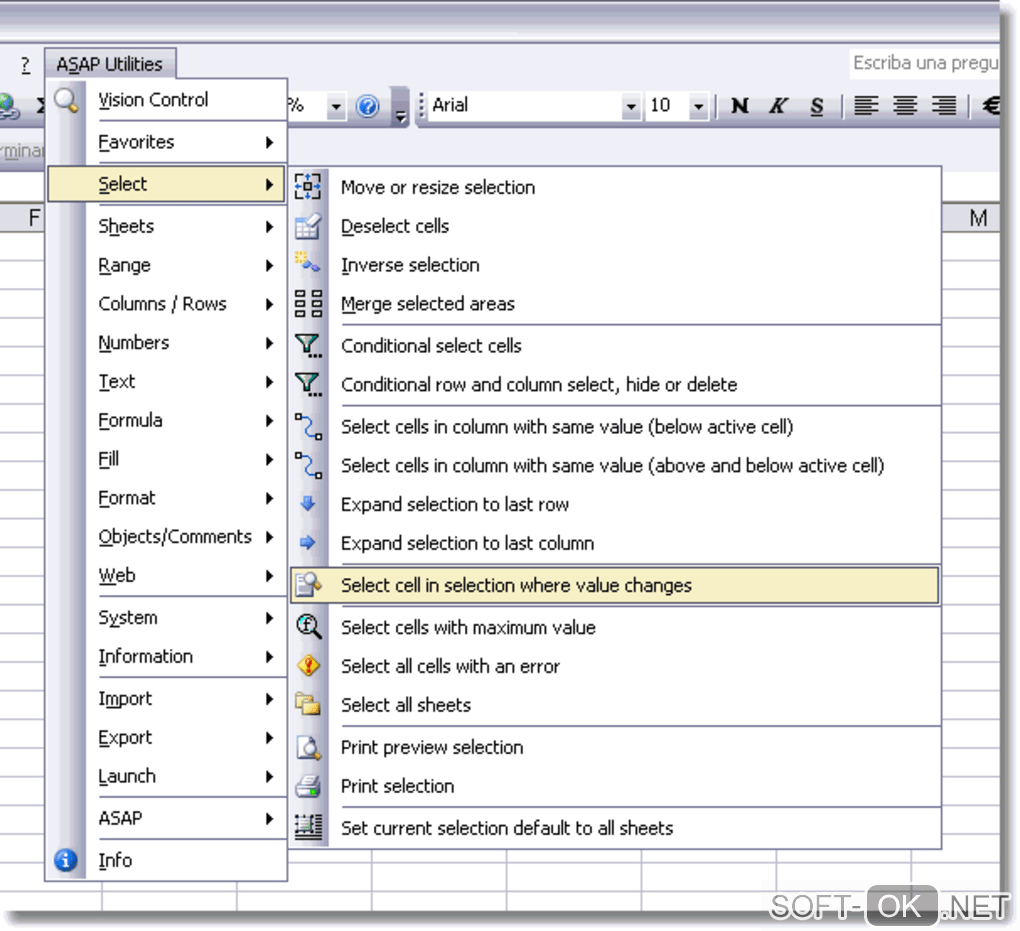Click funnel icon for conditional row and column select
1020x931 pixels.
tap(308, 385)
